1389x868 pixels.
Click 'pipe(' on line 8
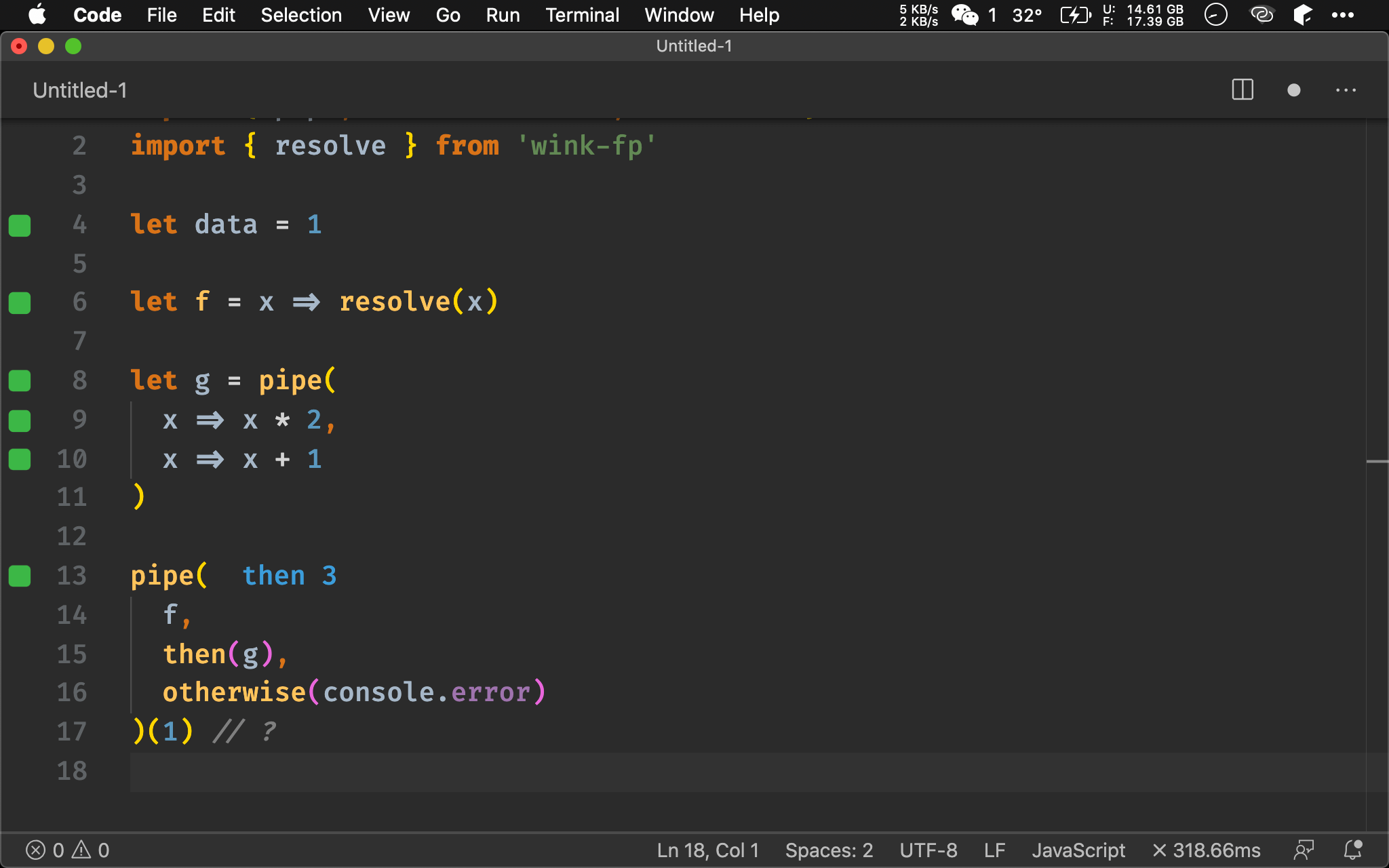tap(297, 380)
